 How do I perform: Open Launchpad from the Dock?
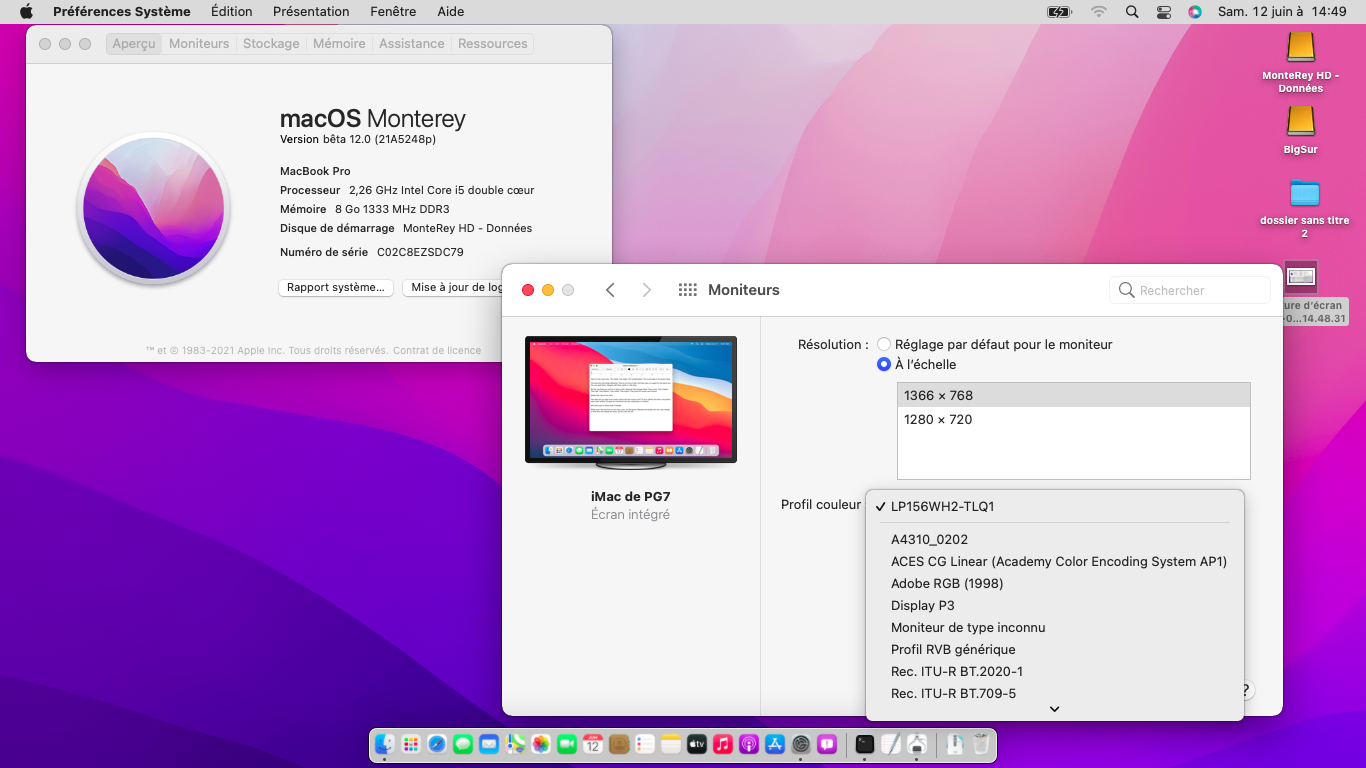tap(411, 744)
